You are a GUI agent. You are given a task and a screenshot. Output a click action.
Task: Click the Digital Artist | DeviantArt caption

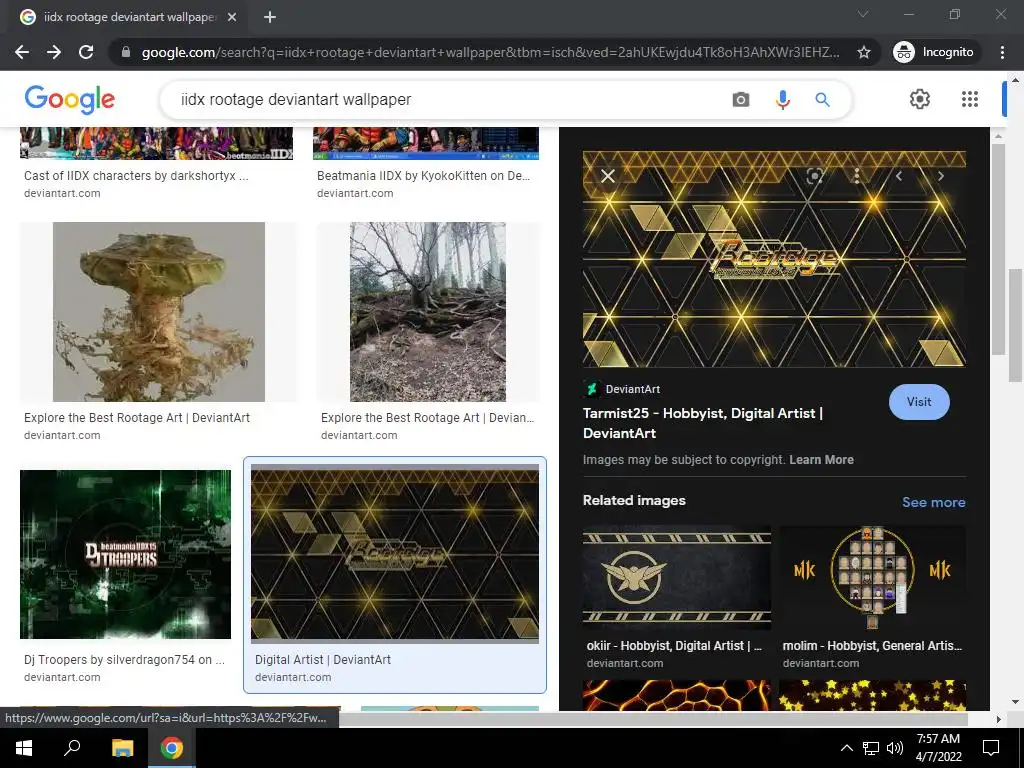(x=323, y=660)
